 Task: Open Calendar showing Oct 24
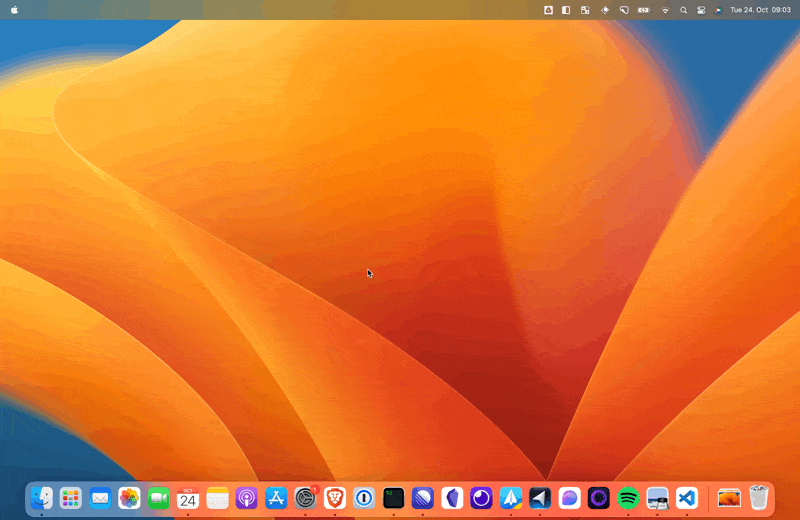(188, 497)
